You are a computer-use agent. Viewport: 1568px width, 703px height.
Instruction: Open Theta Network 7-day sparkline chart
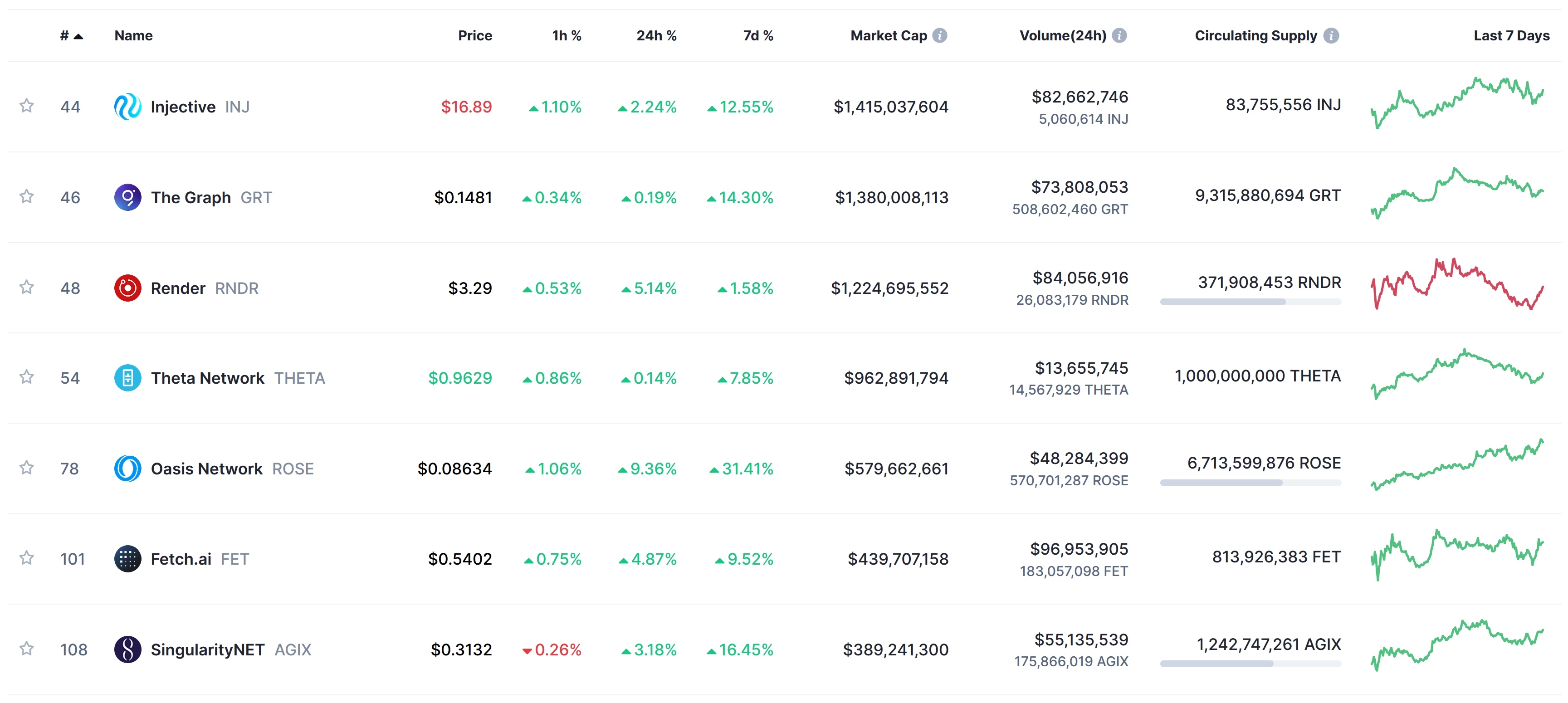[1456, 374]
